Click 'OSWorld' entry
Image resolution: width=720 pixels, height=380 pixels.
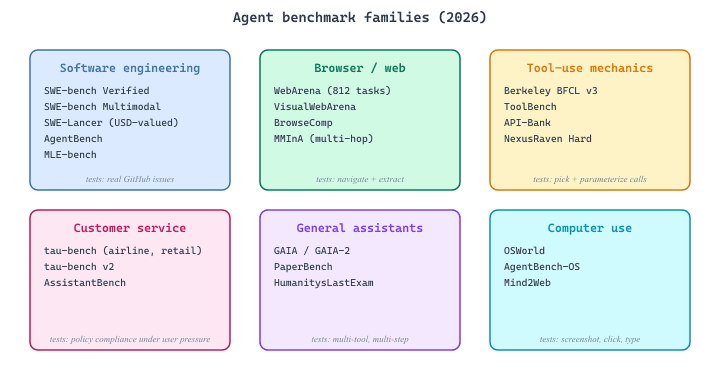click(x=524, y=251)
